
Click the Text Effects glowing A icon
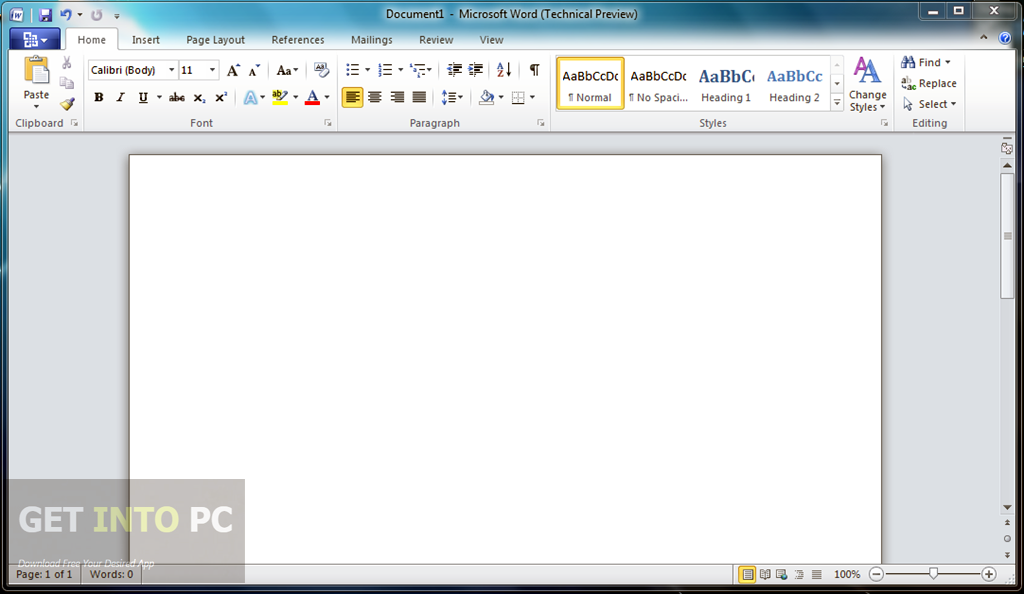tap(250, 98)
